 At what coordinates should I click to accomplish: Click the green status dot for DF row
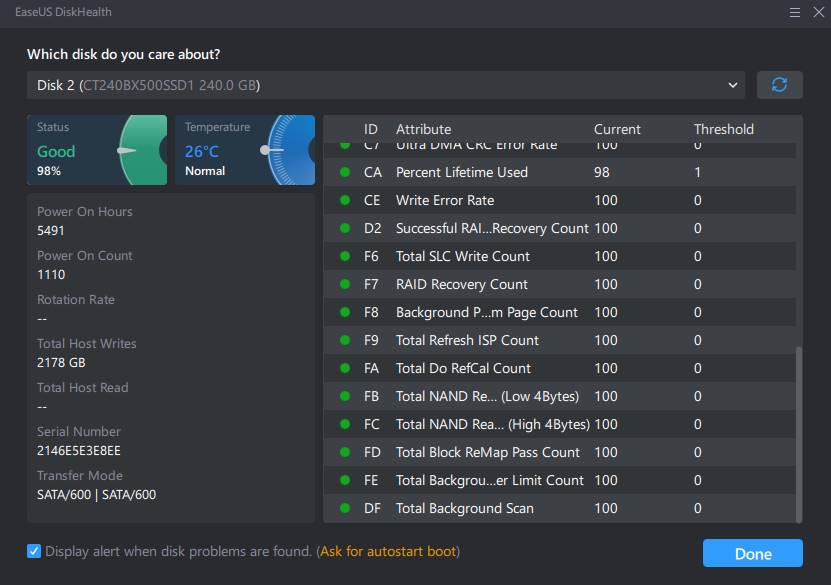coord(345,508)
